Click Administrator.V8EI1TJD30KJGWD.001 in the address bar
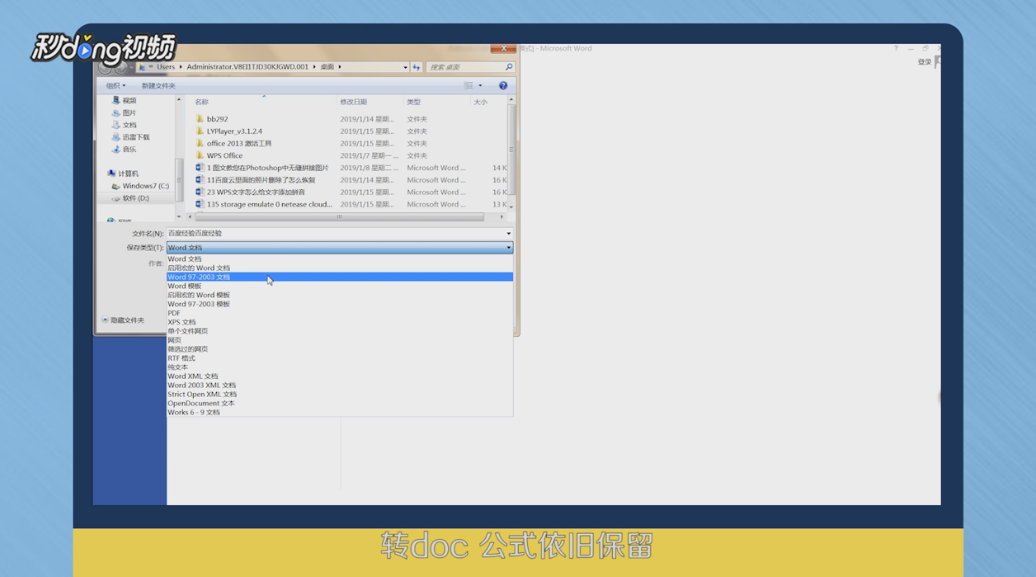The height and width of the screenshot is (577, 1036). (247, 67)
